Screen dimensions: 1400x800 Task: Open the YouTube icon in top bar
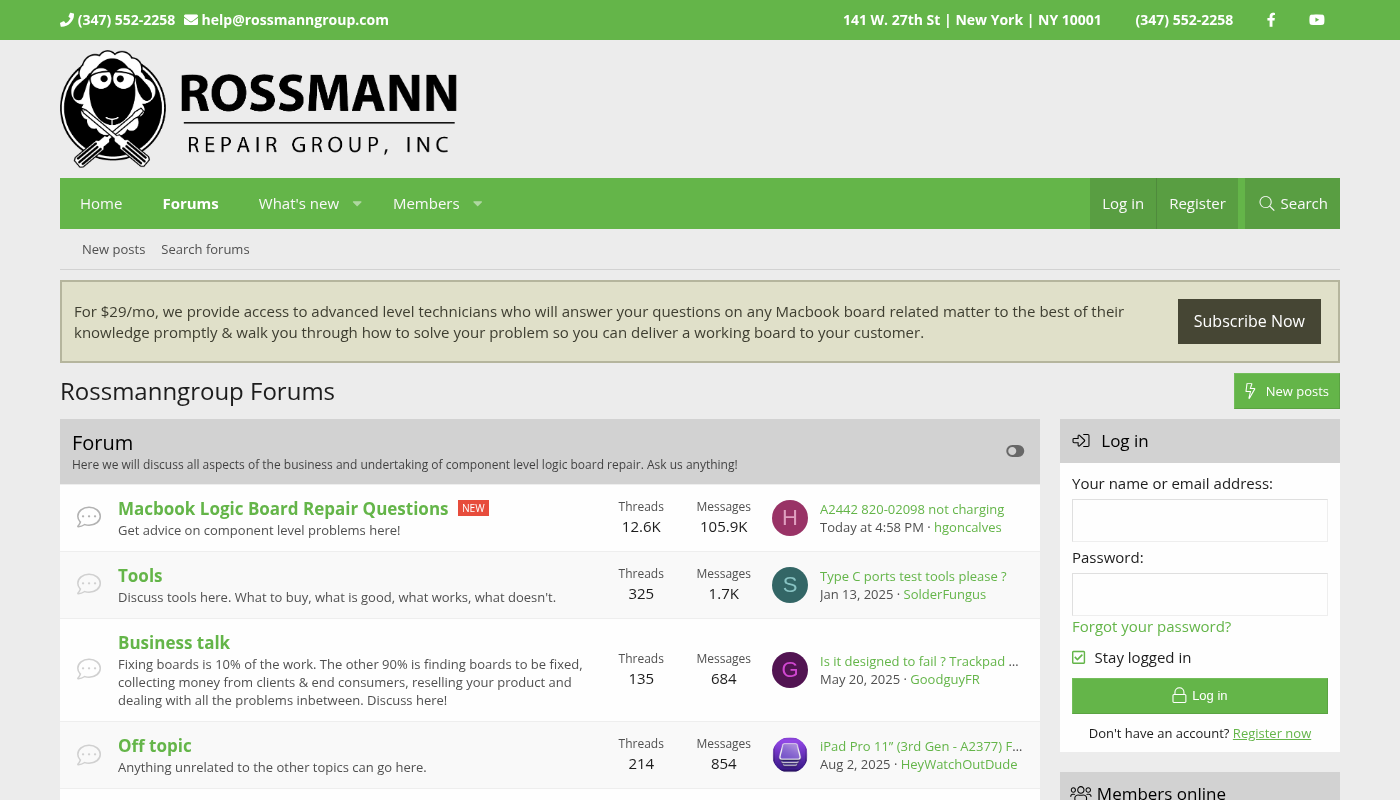[x=1317, y=20]
